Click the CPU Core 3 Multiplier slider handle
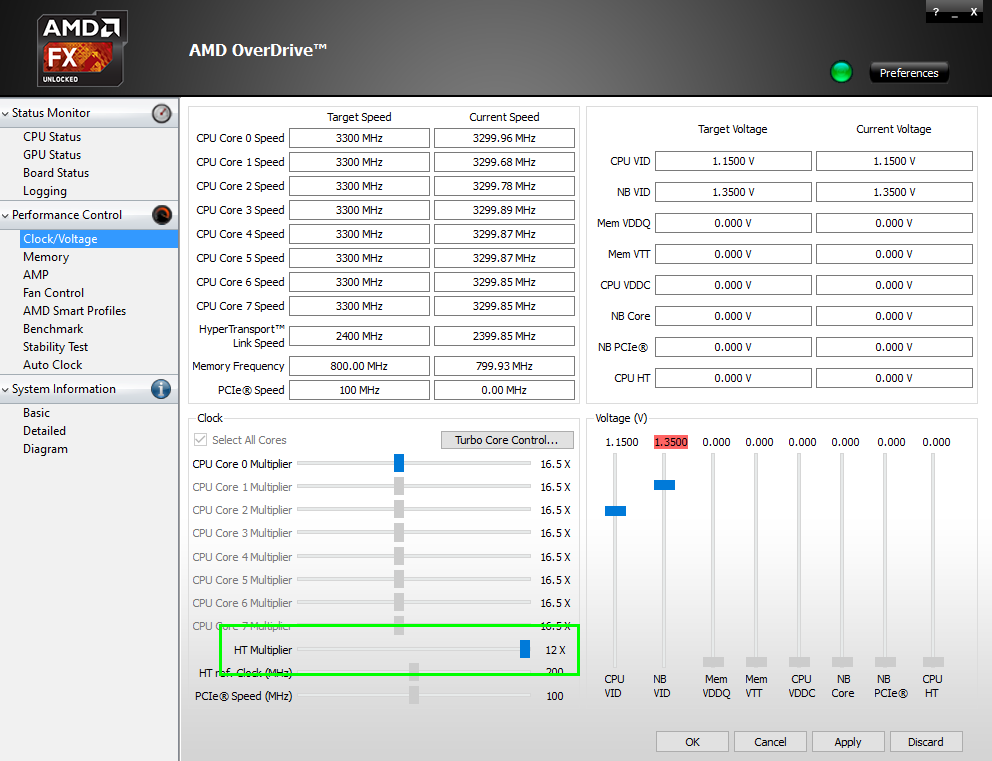Image resolution: width=992 pixels, height=761 pixels. [399, 533]
